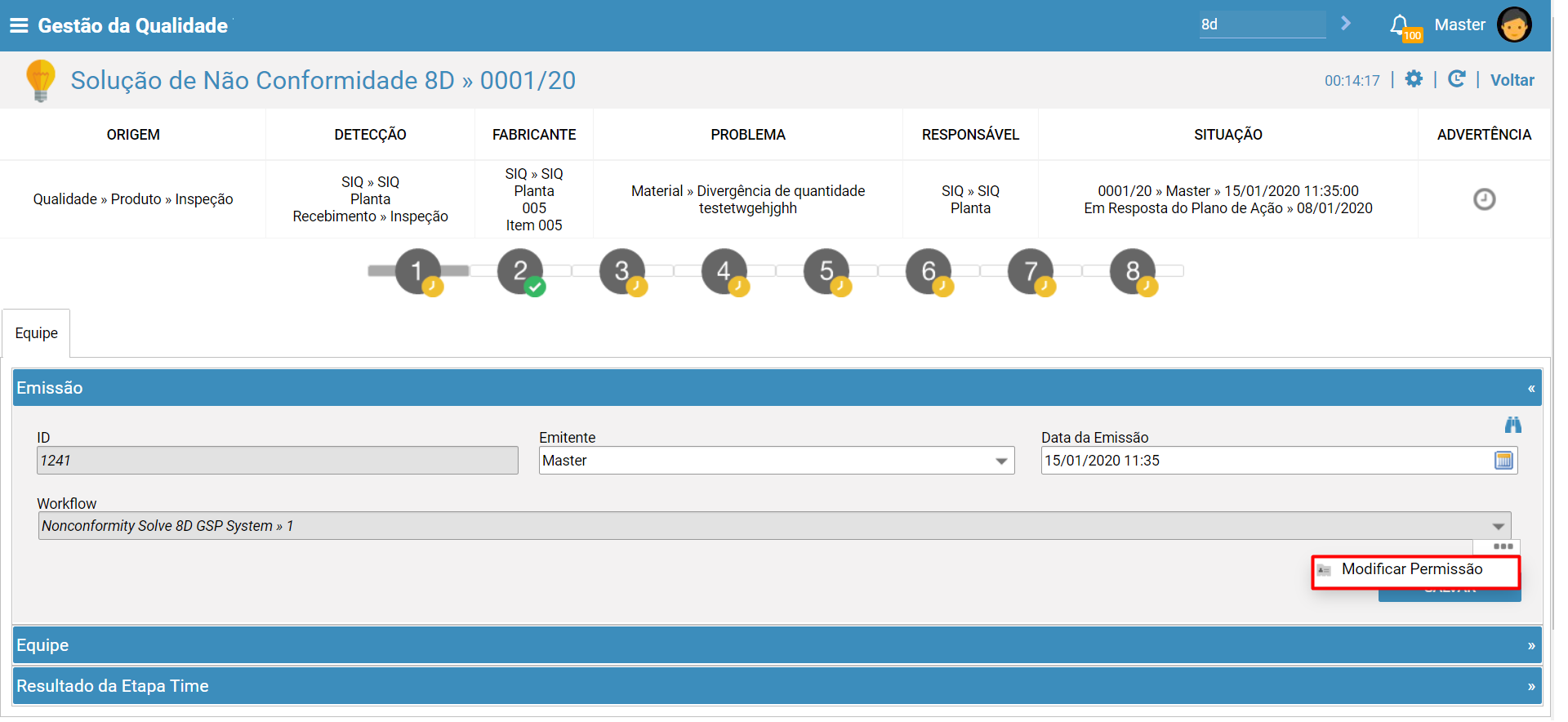This screenshot has width=1568, height=722.
Task: Go to step 6 of the 8D workflow
Action: (x=929, y=271)
